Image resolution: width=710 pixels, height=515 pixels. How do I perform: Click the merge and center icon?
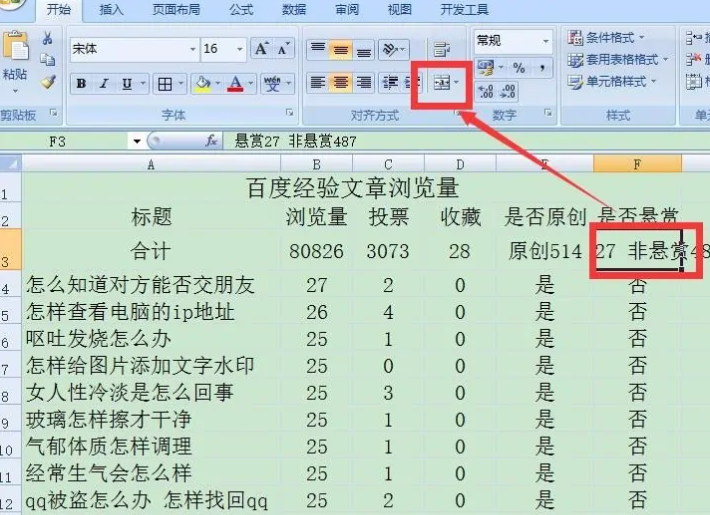[441, 82]
